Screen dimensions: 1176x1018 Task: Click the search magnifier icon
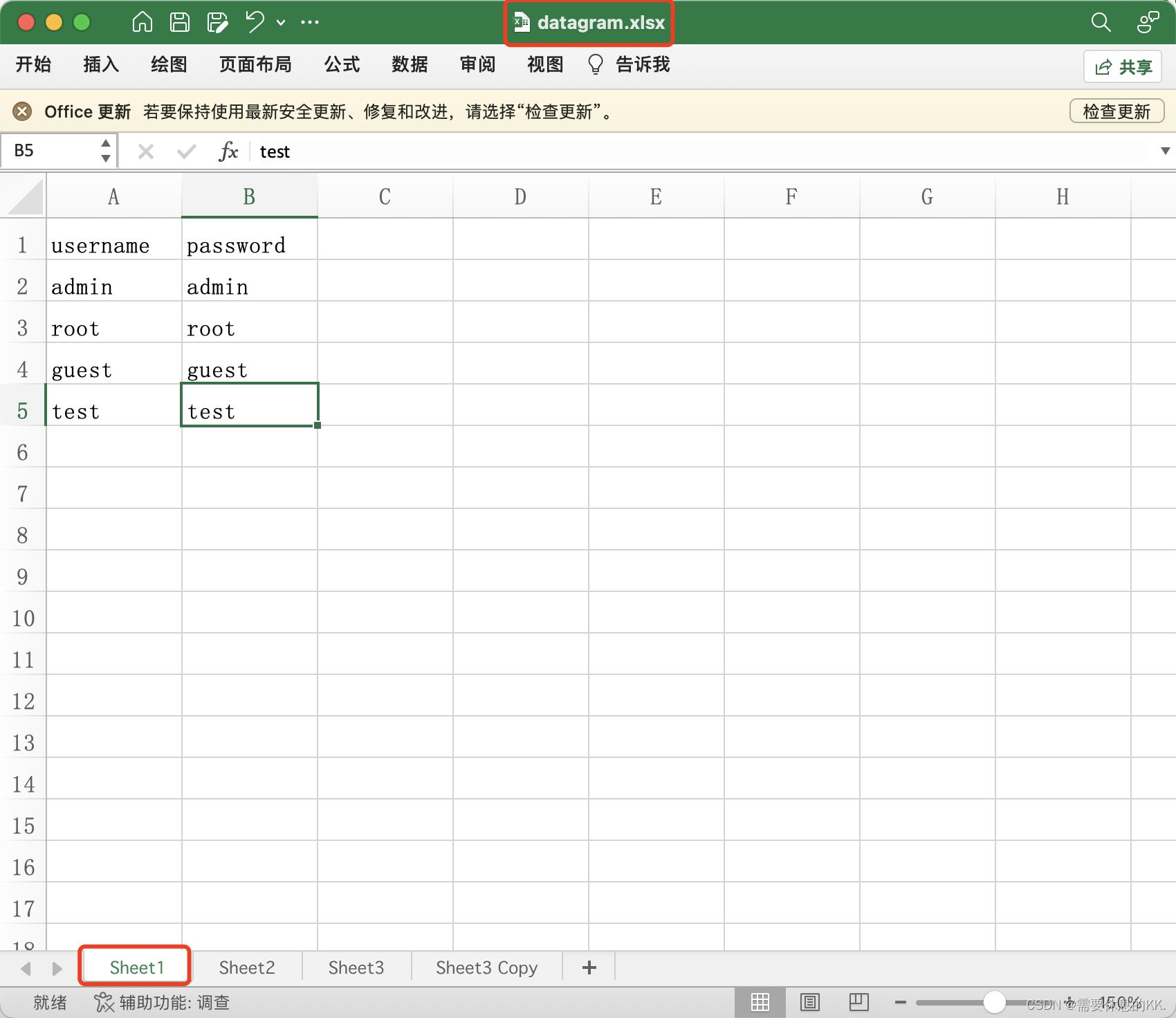tap(1101, 22)
